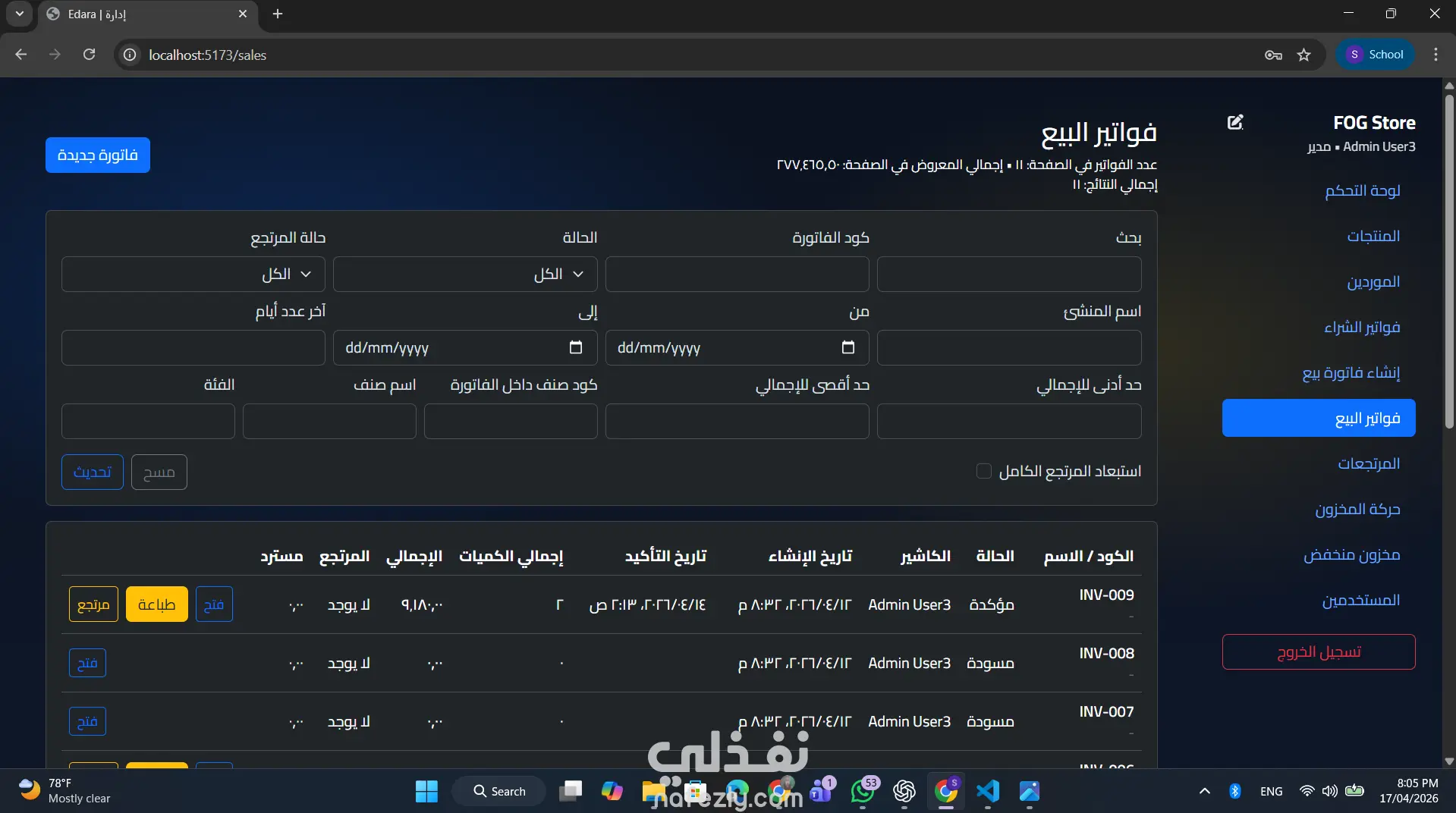Click the حد أقصى للإجمالي input field
1456x813 pixels.
click(737, 421)
